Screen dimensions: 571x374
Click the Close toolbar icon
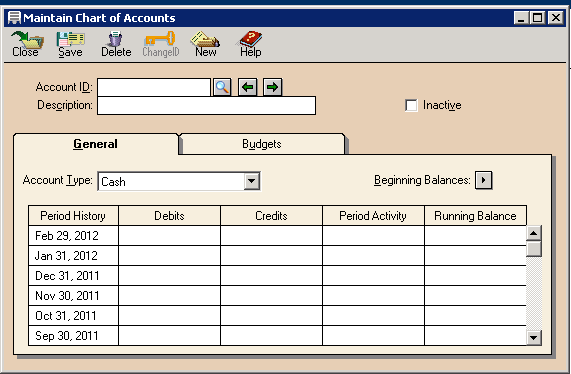pos(26,44)
